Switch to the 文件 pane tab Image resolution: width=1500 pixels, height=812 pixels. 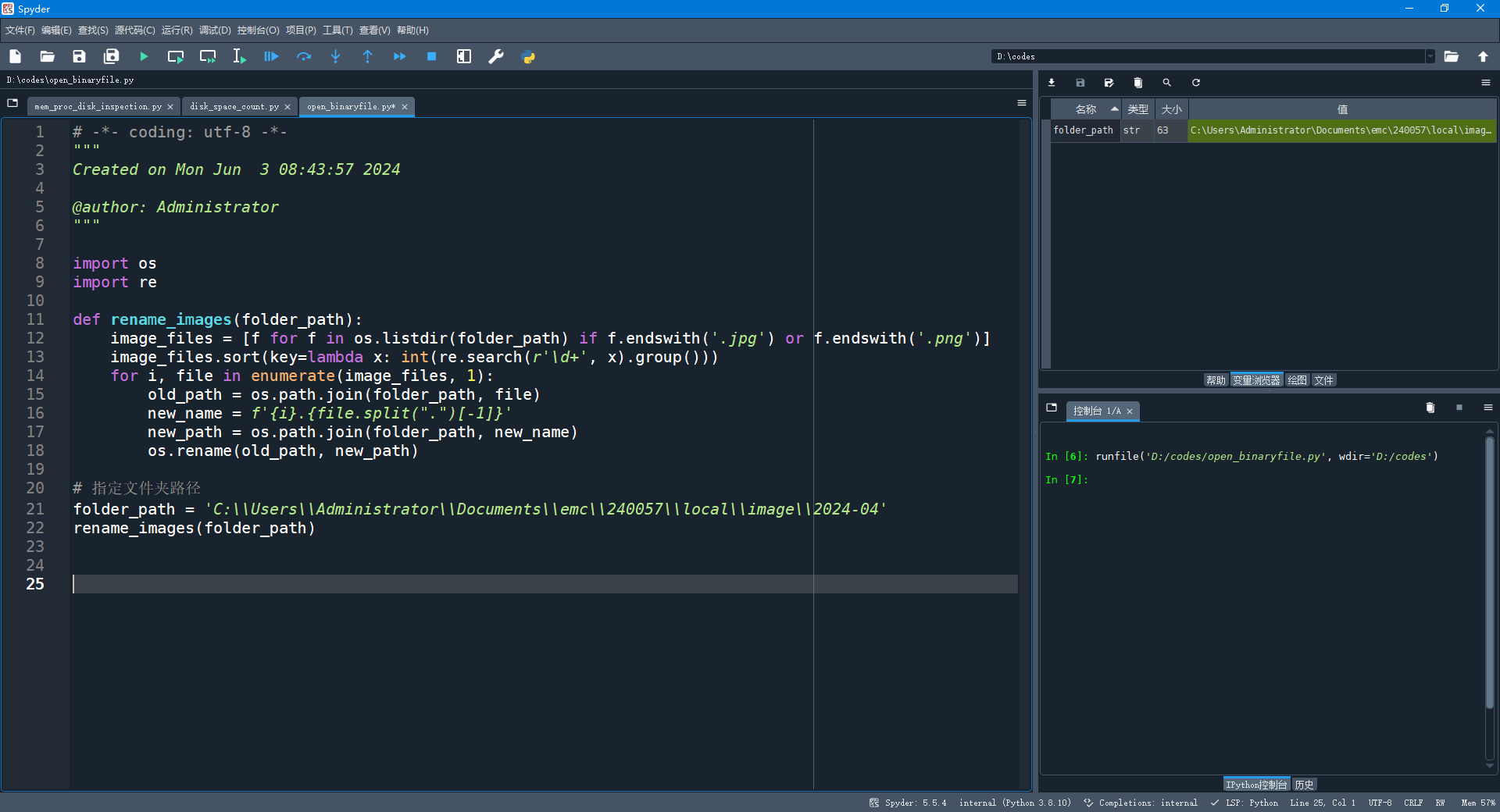(x=1323, y=380)
